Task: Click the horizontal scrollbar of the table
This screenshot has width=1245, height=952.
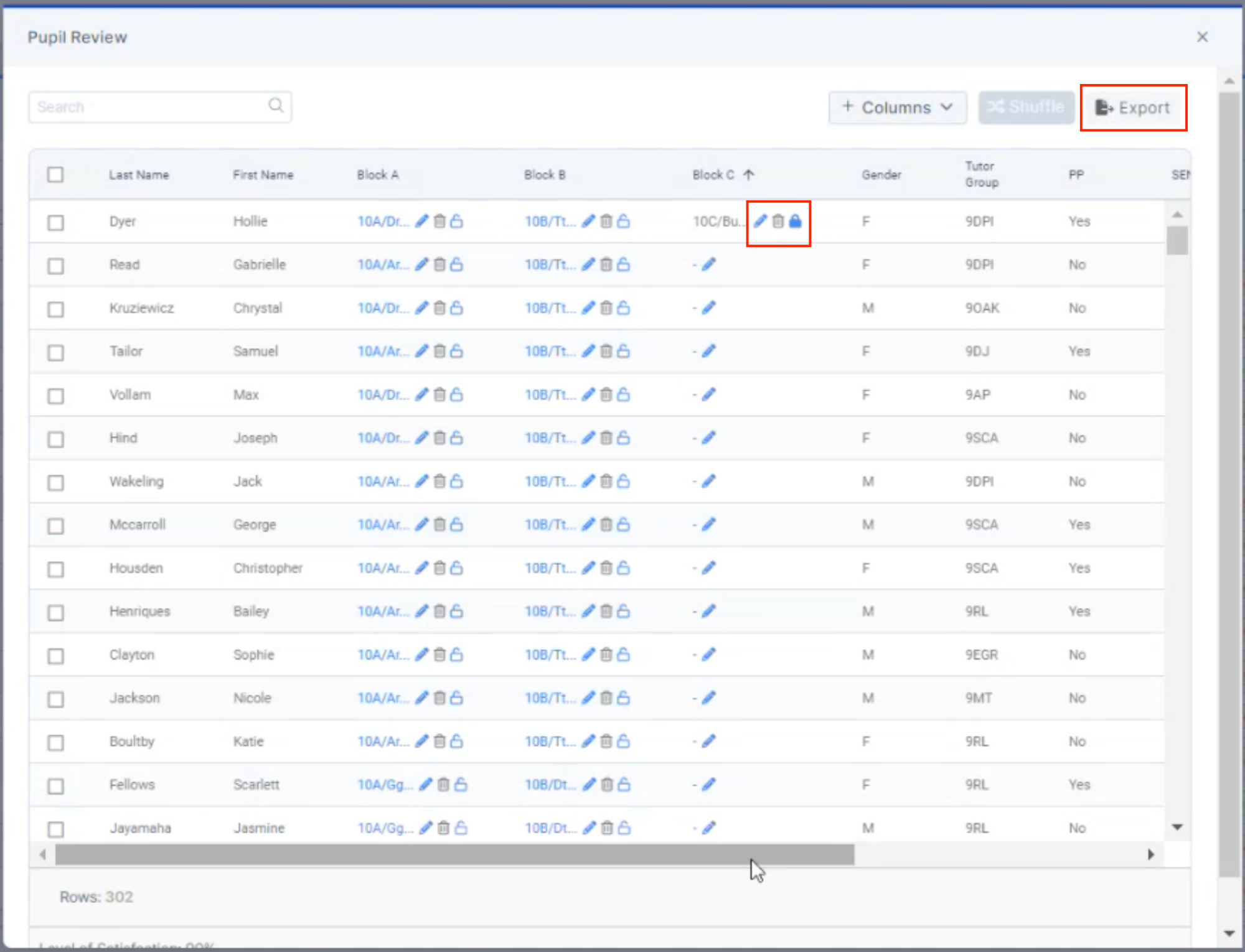Action: point(454,855)
